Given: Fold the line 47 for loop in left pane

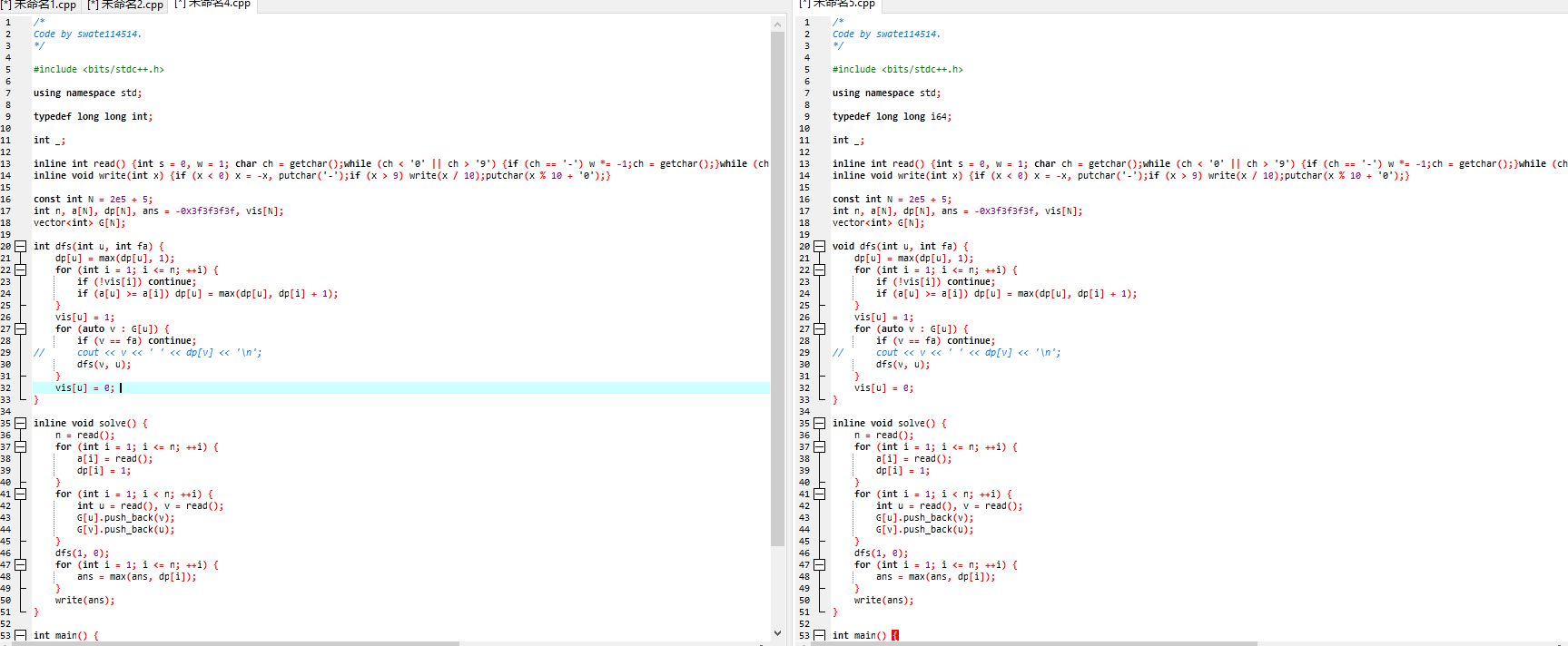Looking at the screenshot, I should click(20, 564).
